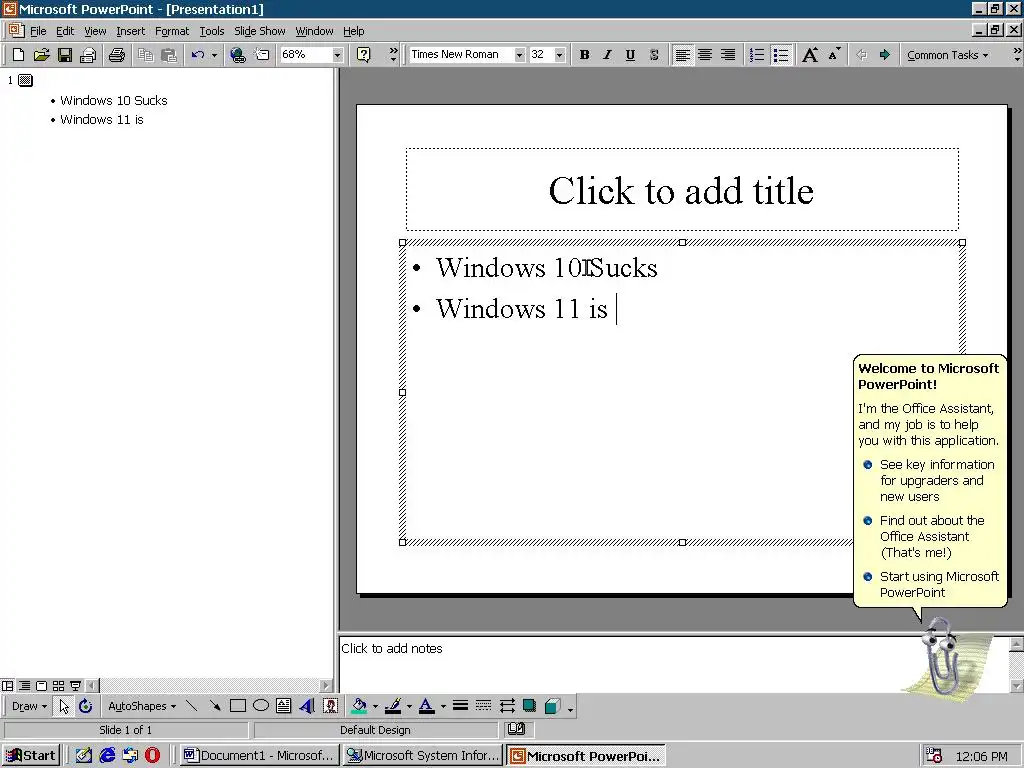
Task: Decrease font size with small A icon
Action: [834, 55]
